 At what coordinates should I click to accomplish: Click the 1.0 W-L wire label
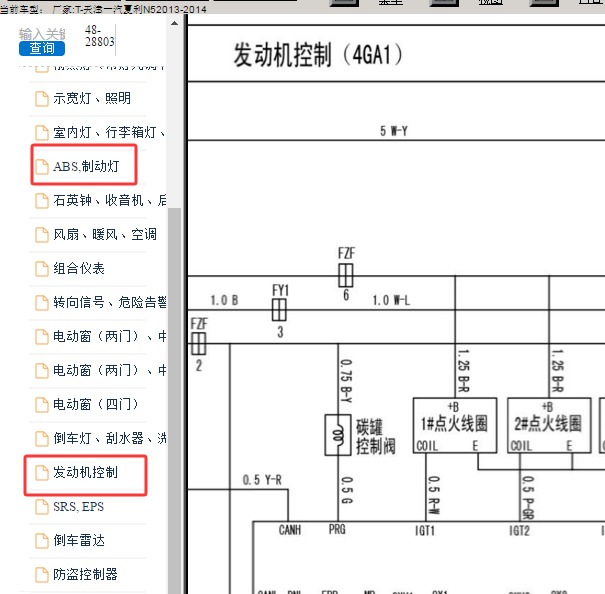391,300
